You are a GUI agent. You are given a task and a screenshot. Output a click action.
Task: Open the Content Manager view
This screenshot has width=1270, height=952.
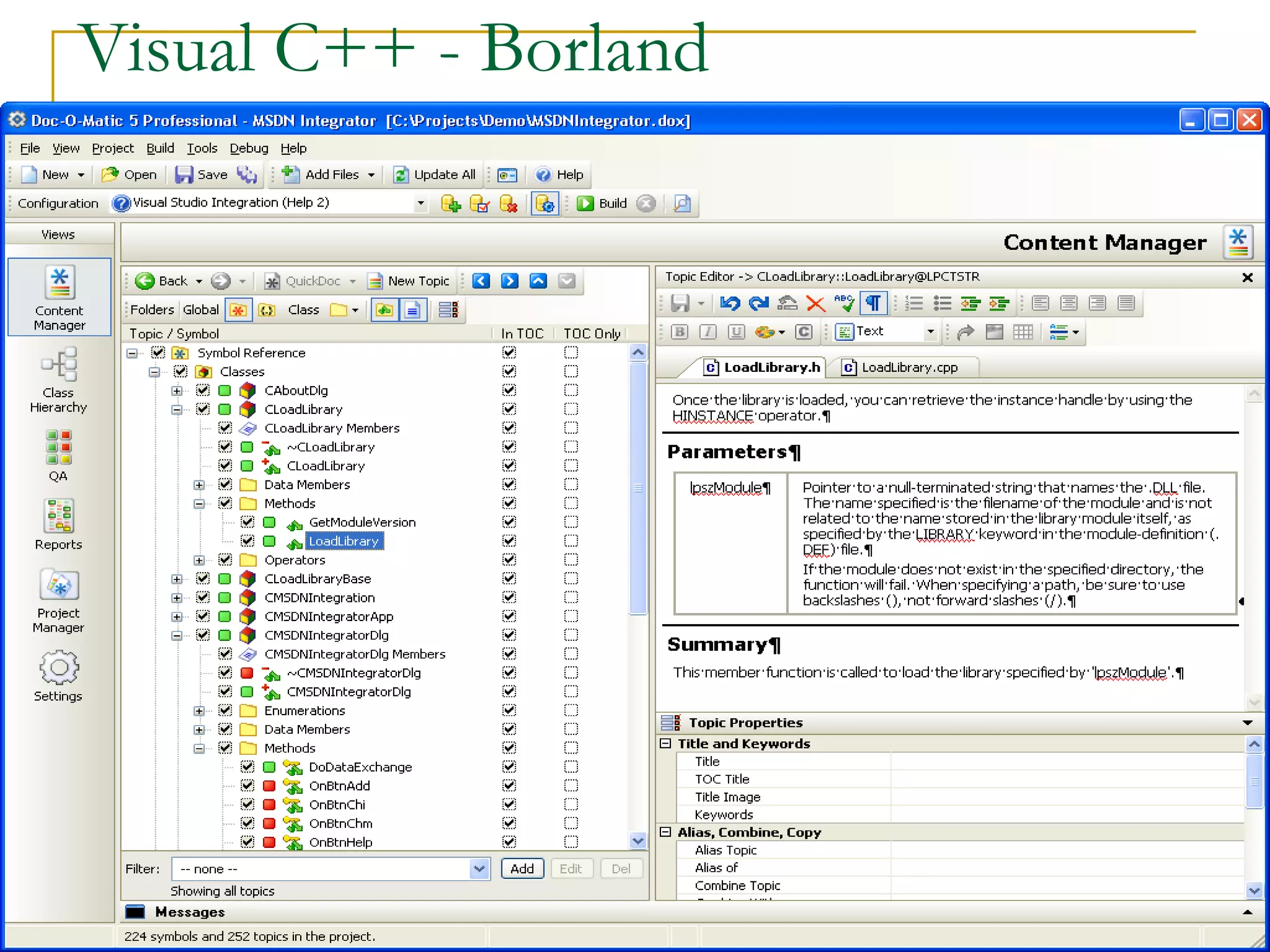tap(59, 297)
